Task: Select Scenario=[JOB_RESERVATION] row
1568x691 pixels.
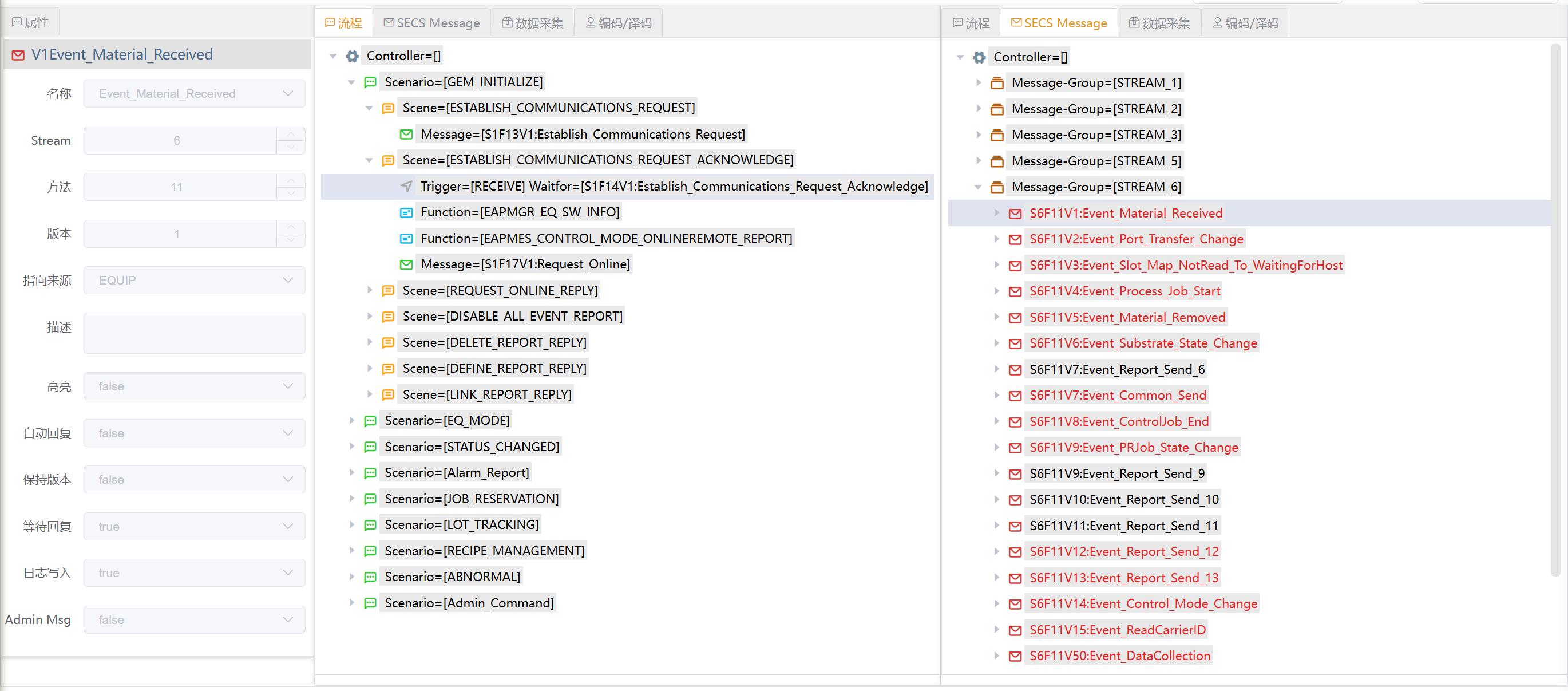Action: click(x=472, y=499)
